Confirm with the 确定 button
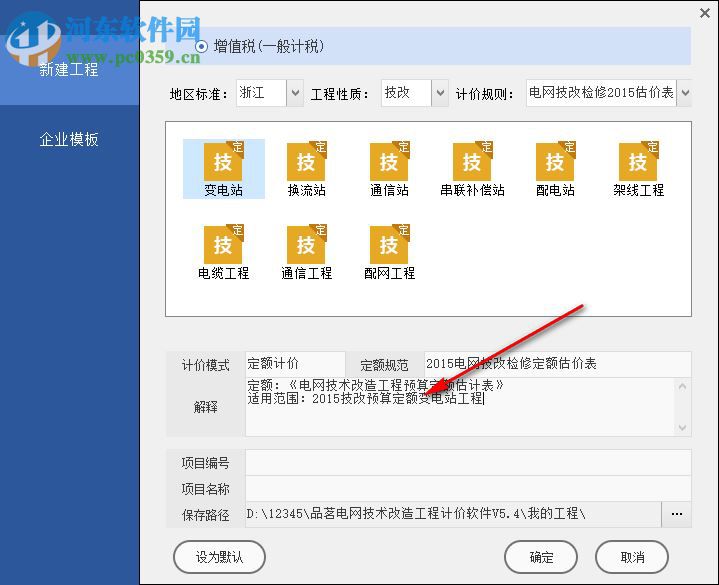The image size is (719, 585). [x=541, y=557]
